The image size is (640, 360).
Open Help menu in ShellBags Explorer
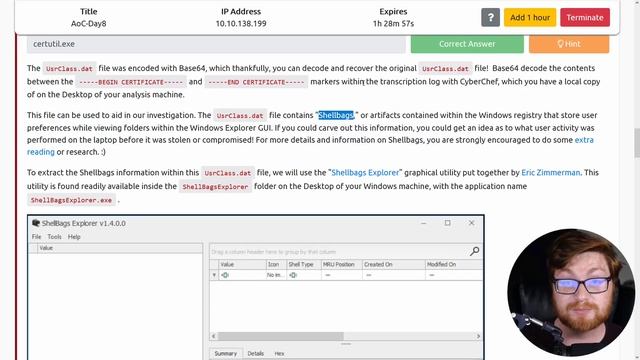(74, 237)
